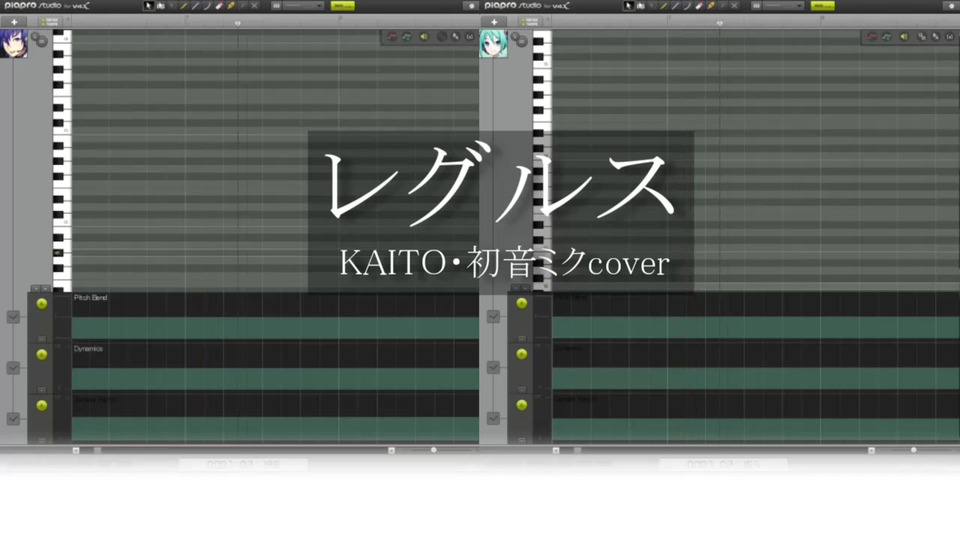Toggle the grid snap button in right toolbar
This screenshot has height=540, width=960.
tap(756, 6)
